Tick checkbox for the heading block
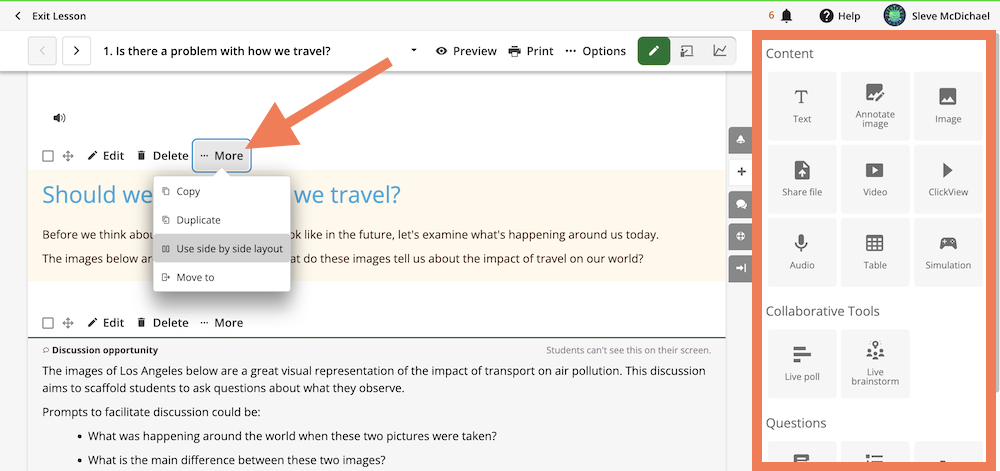This screenshot has width=1000, height=471. coord(48,156)
